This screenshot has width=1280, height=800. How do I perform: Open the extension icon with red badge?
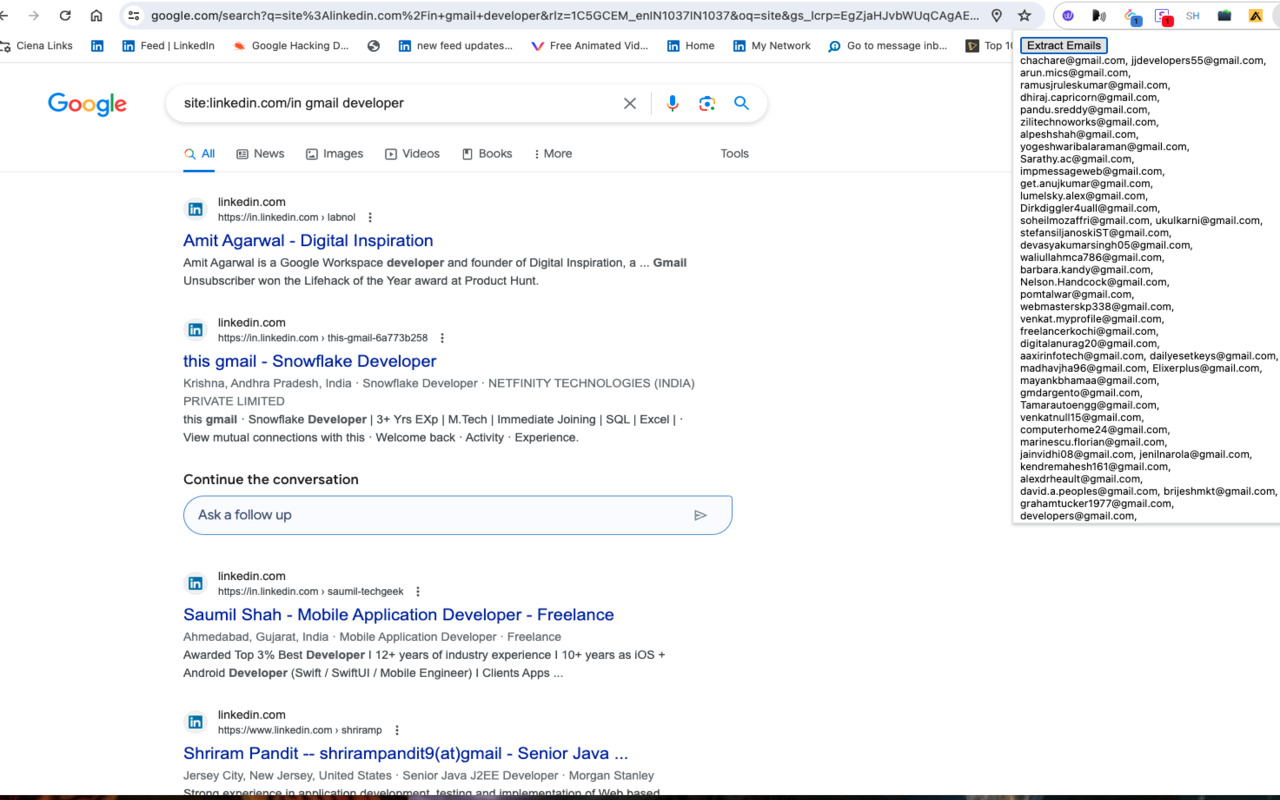(1163, 16)
